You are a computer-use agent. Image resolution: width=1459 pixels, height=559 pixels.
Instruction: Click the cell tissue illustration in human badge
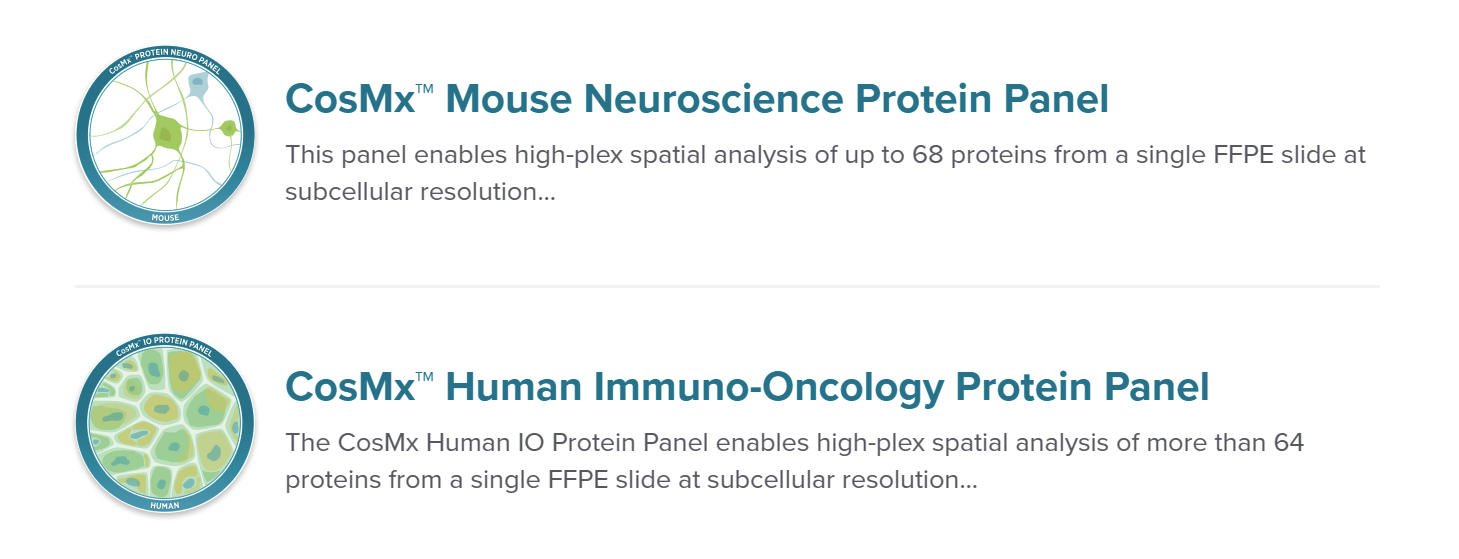pos(165,425)
